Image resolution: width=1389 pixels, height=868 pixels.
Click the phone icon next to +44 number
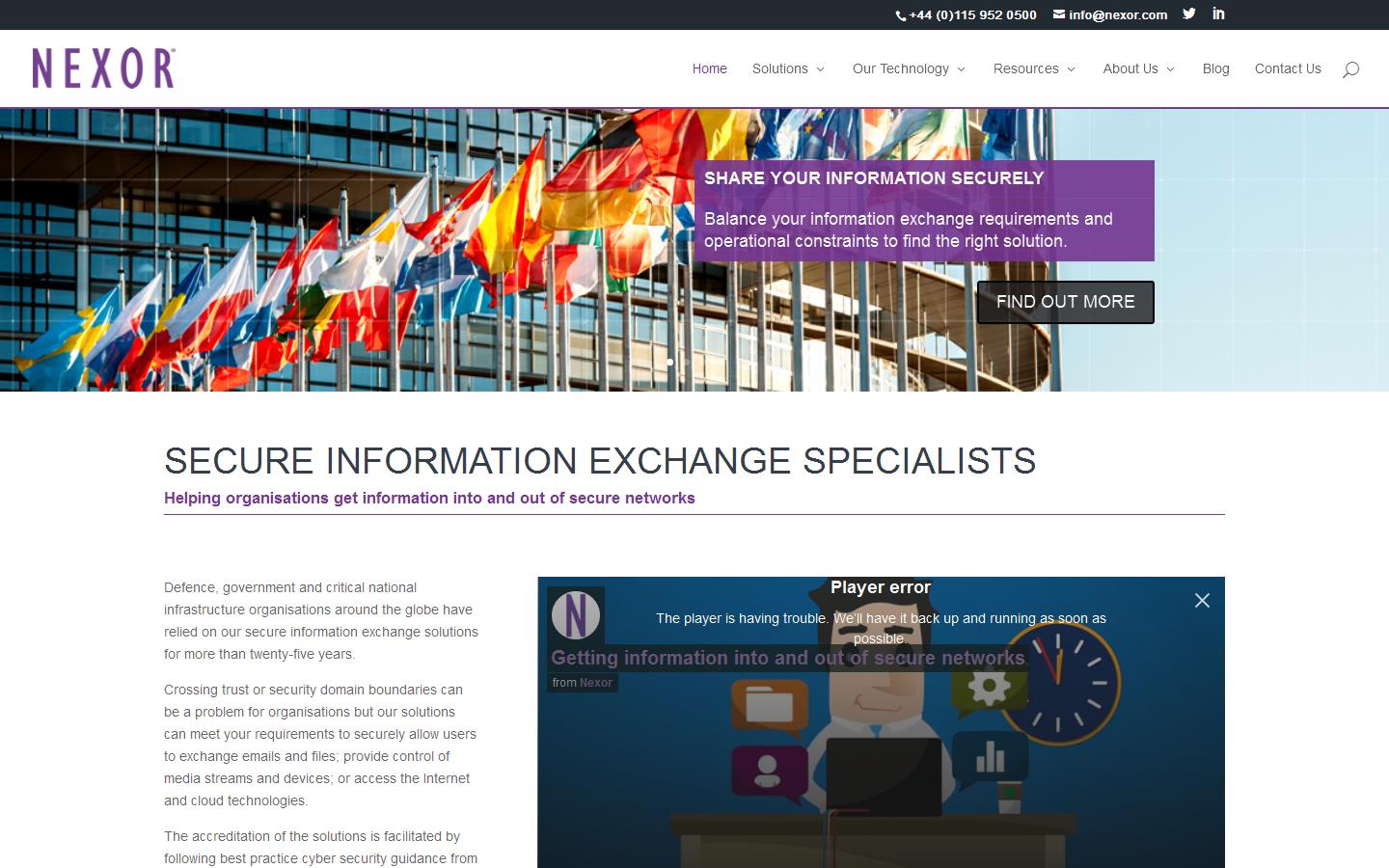[x=898, y=14]
